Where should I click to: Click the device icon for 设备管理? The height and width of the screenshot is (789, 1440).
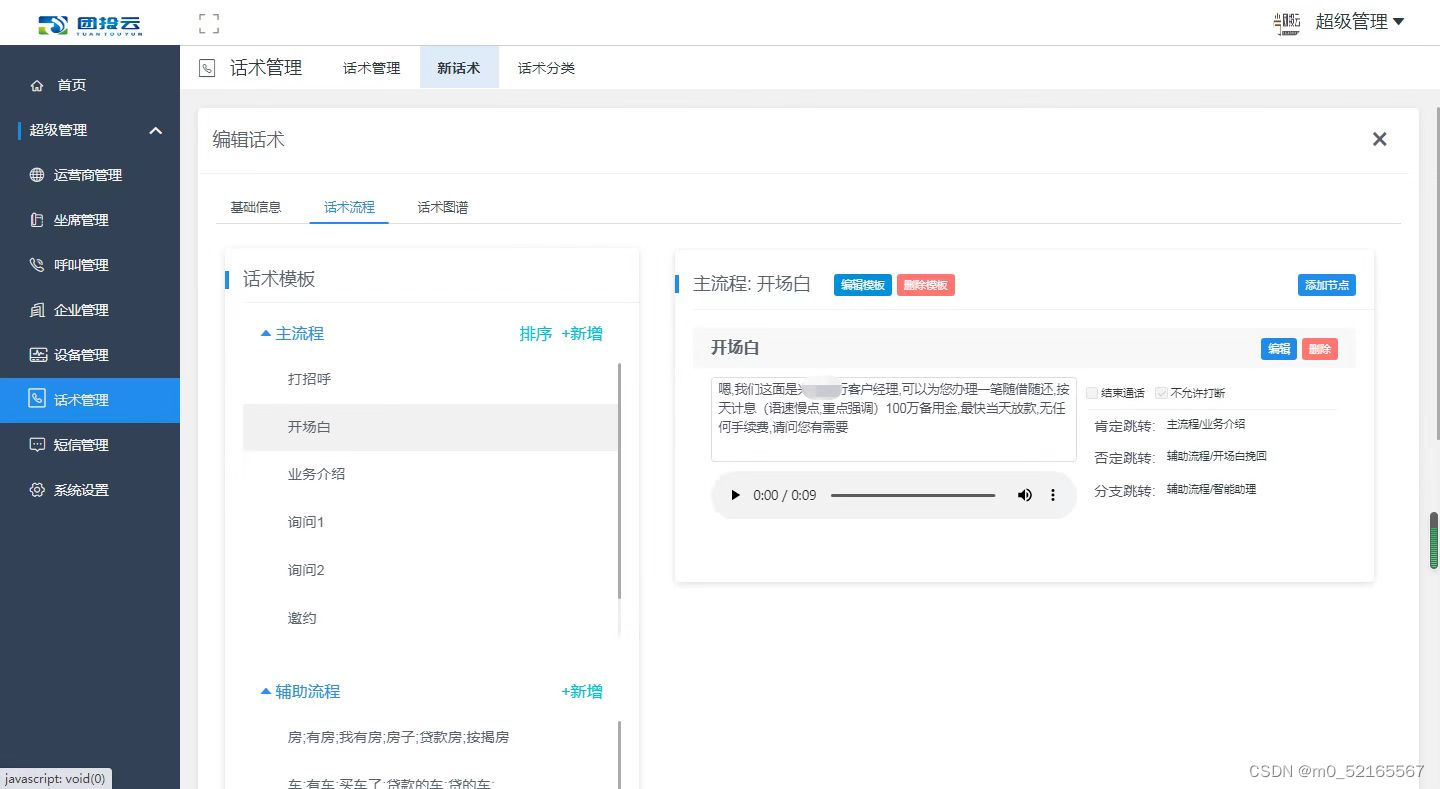[38, 355]
